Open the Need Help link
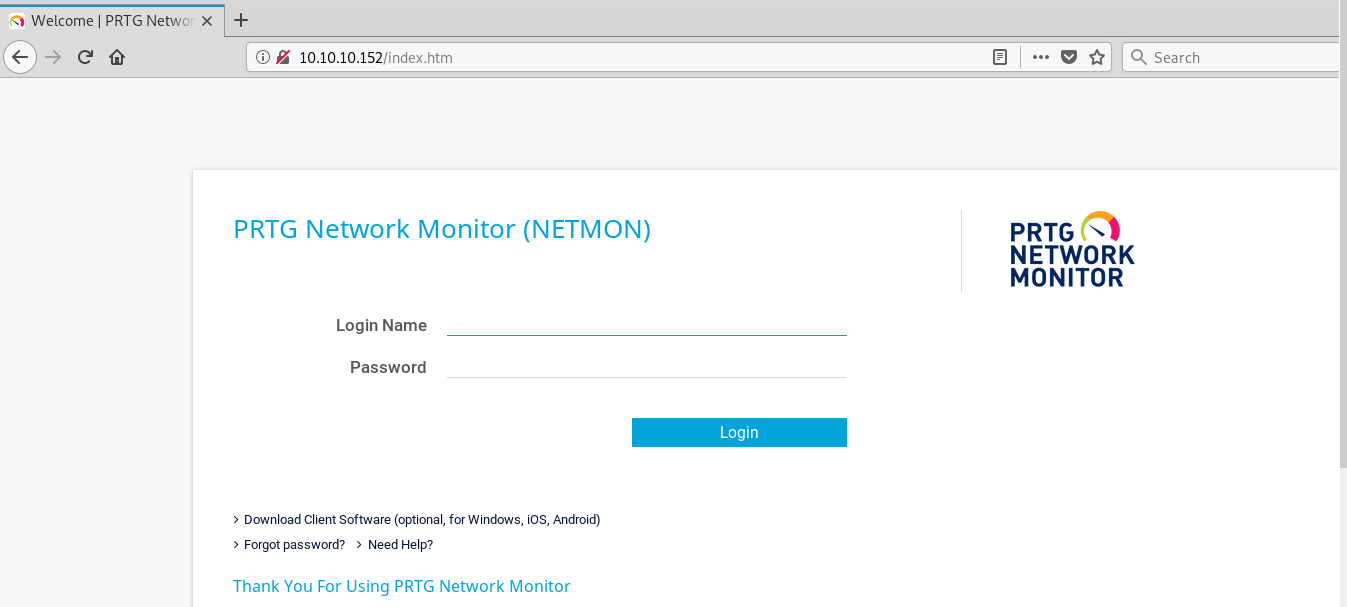This screenshot has width=1347, height=607. 400,545
